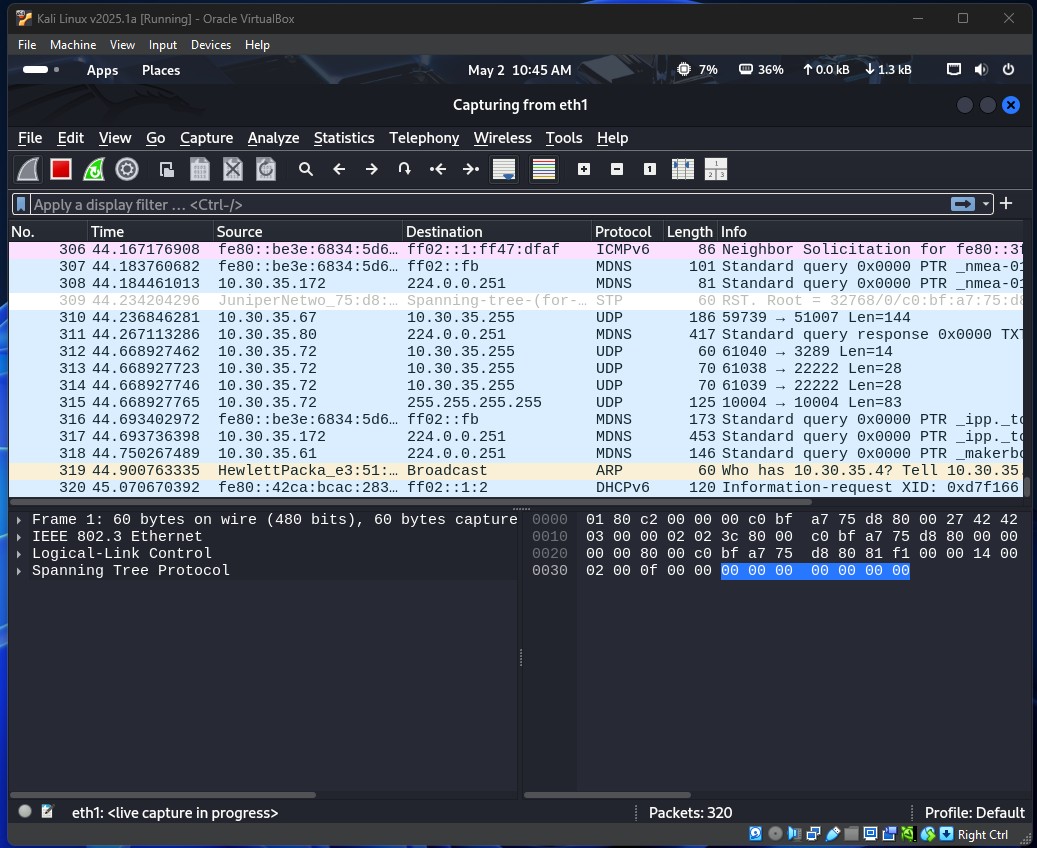Reload the capture file from the toolbar
Screen dimensions: 1037x848
(266, 170)
